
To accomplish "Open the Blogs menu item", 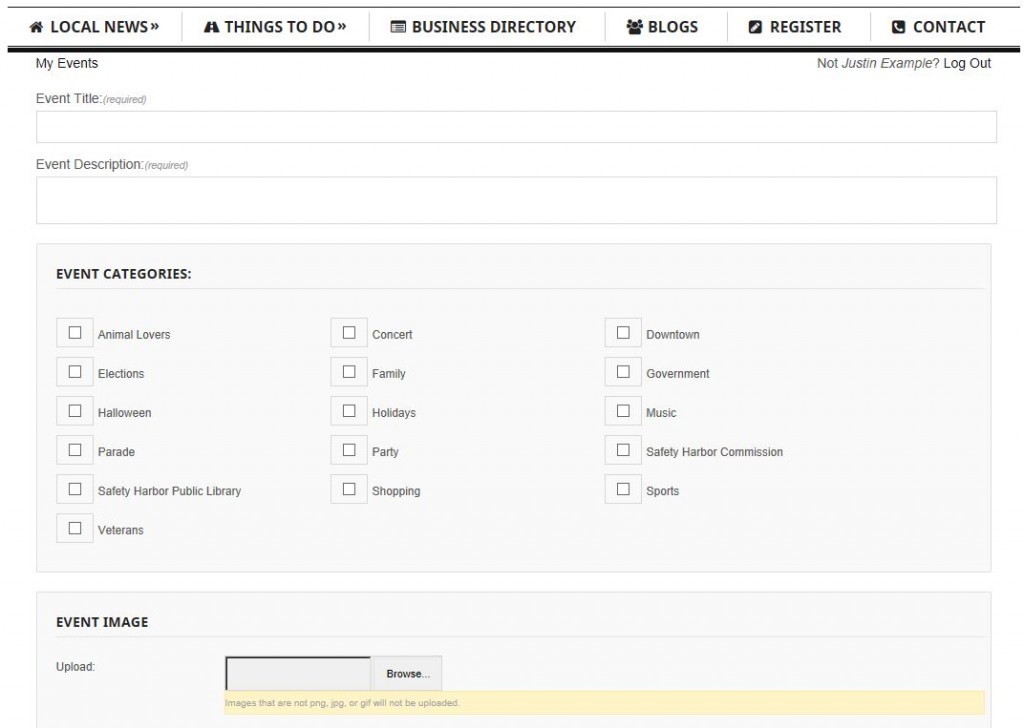I will (x=672, y=27).
